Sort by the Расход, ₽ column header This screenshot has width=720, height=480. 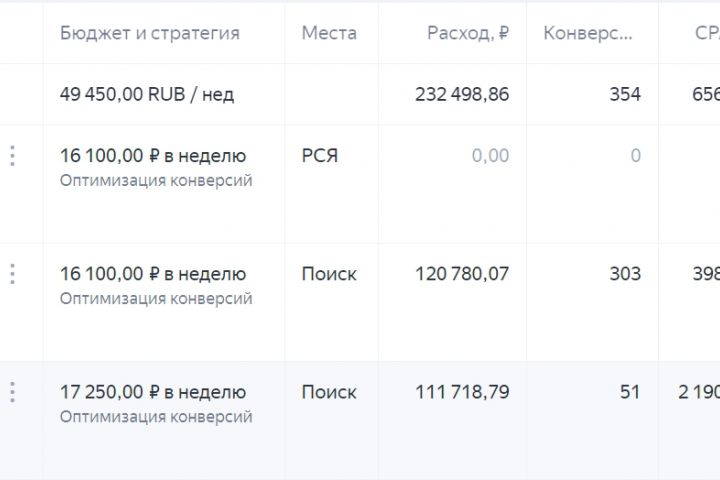[x=467, y=33]
